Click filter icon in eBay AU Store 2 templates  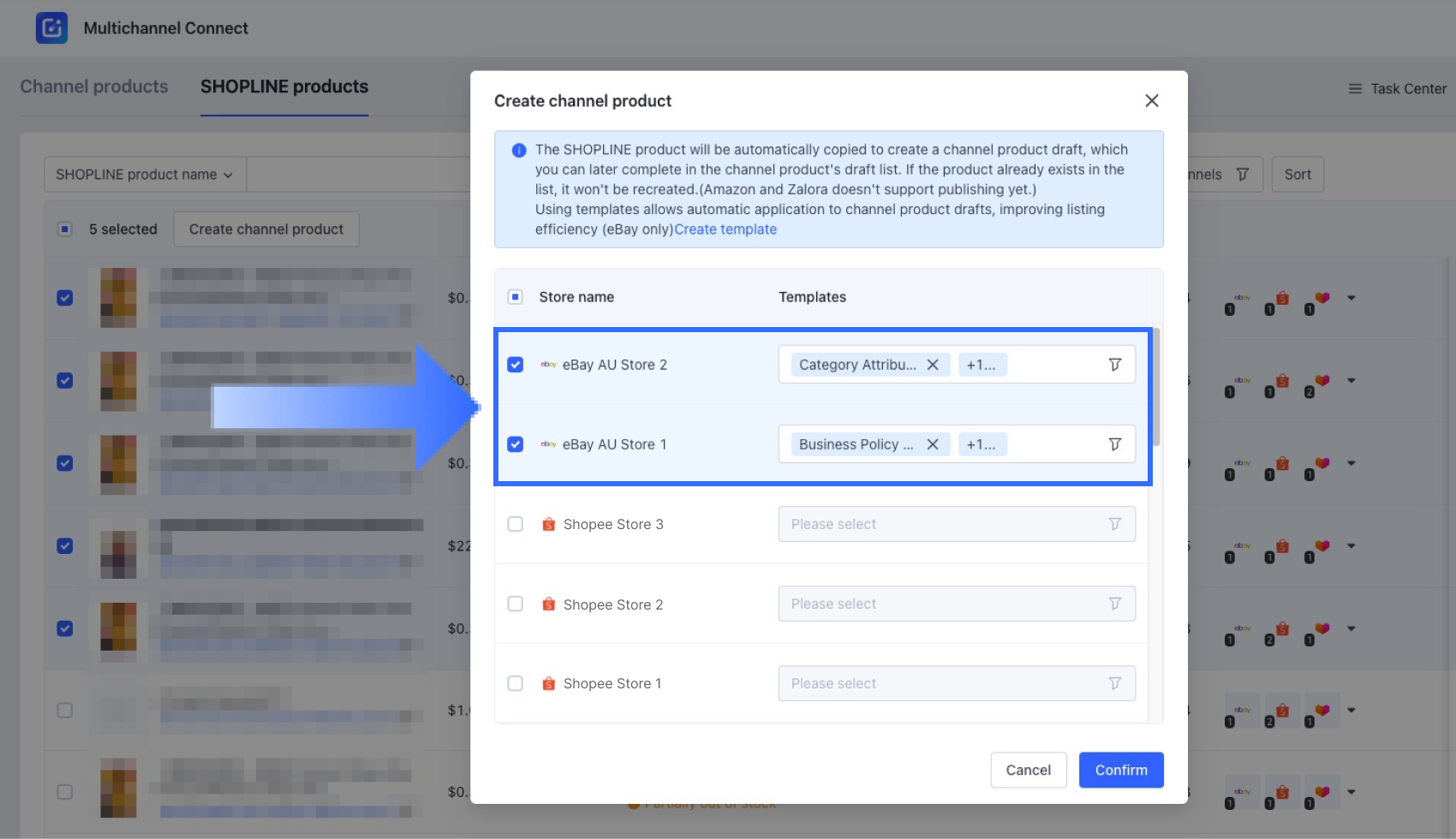(x=1114, y=365)
